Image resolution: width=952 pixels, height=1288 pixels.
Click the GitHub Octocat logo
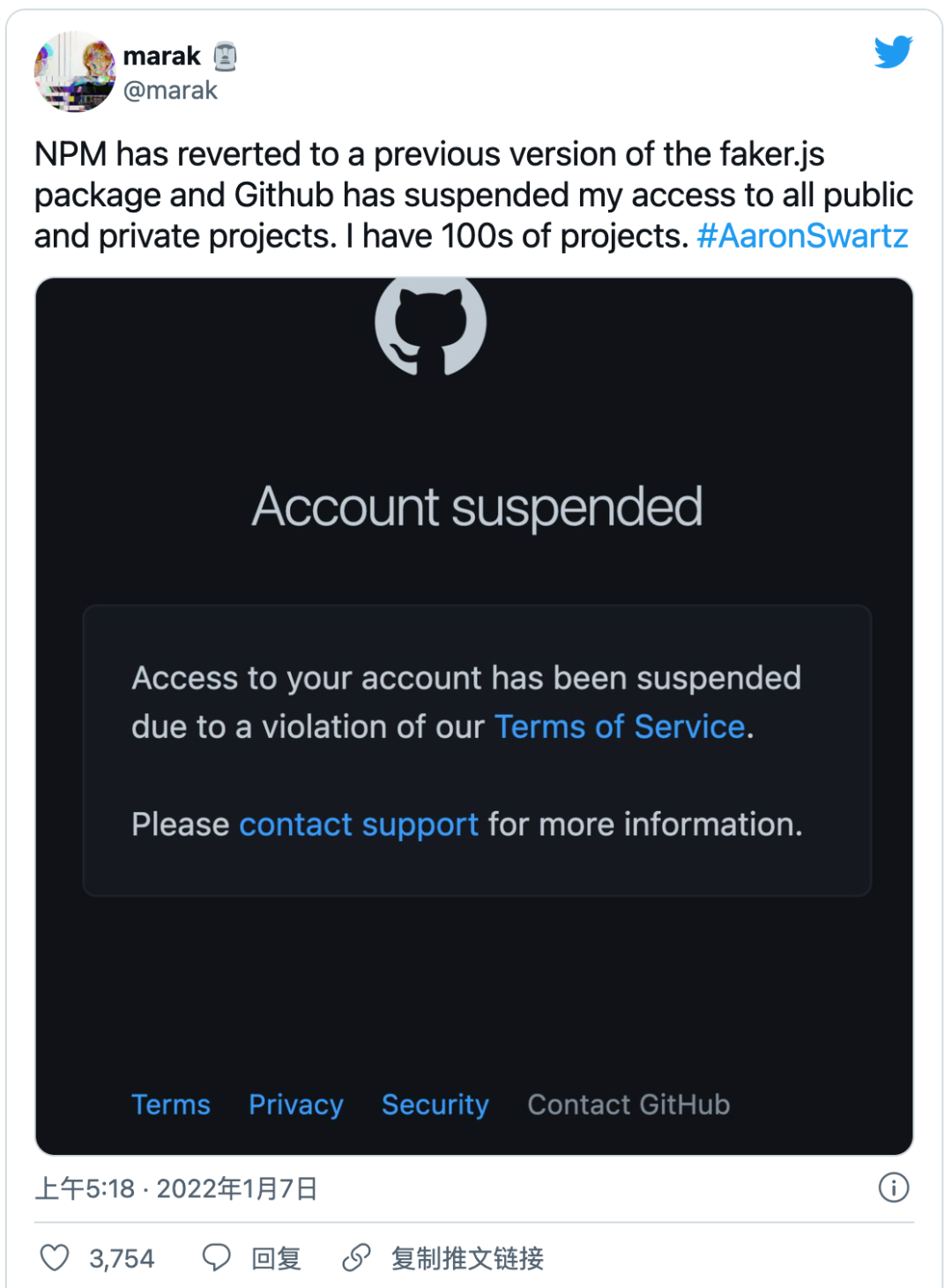click(430, 324)
